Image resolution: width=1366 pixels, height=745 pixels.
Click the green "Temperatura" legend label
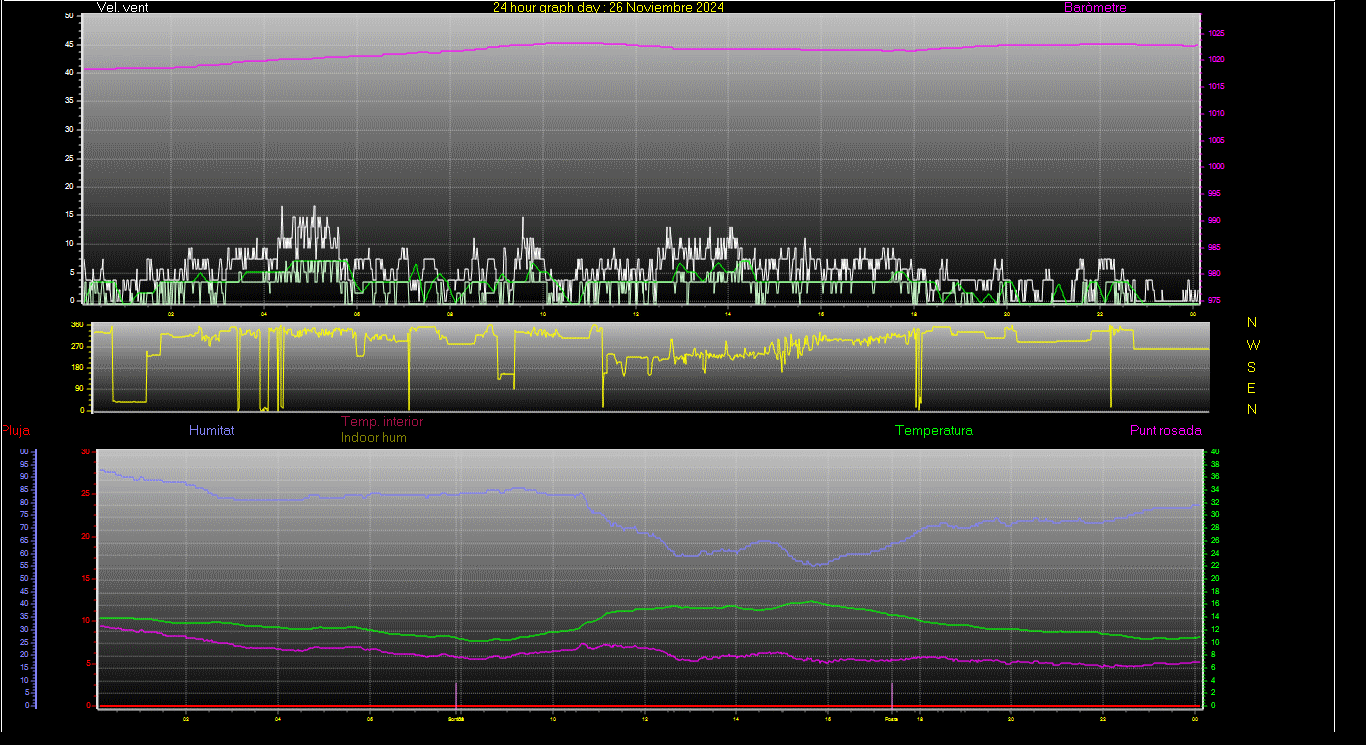click(933, 430)
